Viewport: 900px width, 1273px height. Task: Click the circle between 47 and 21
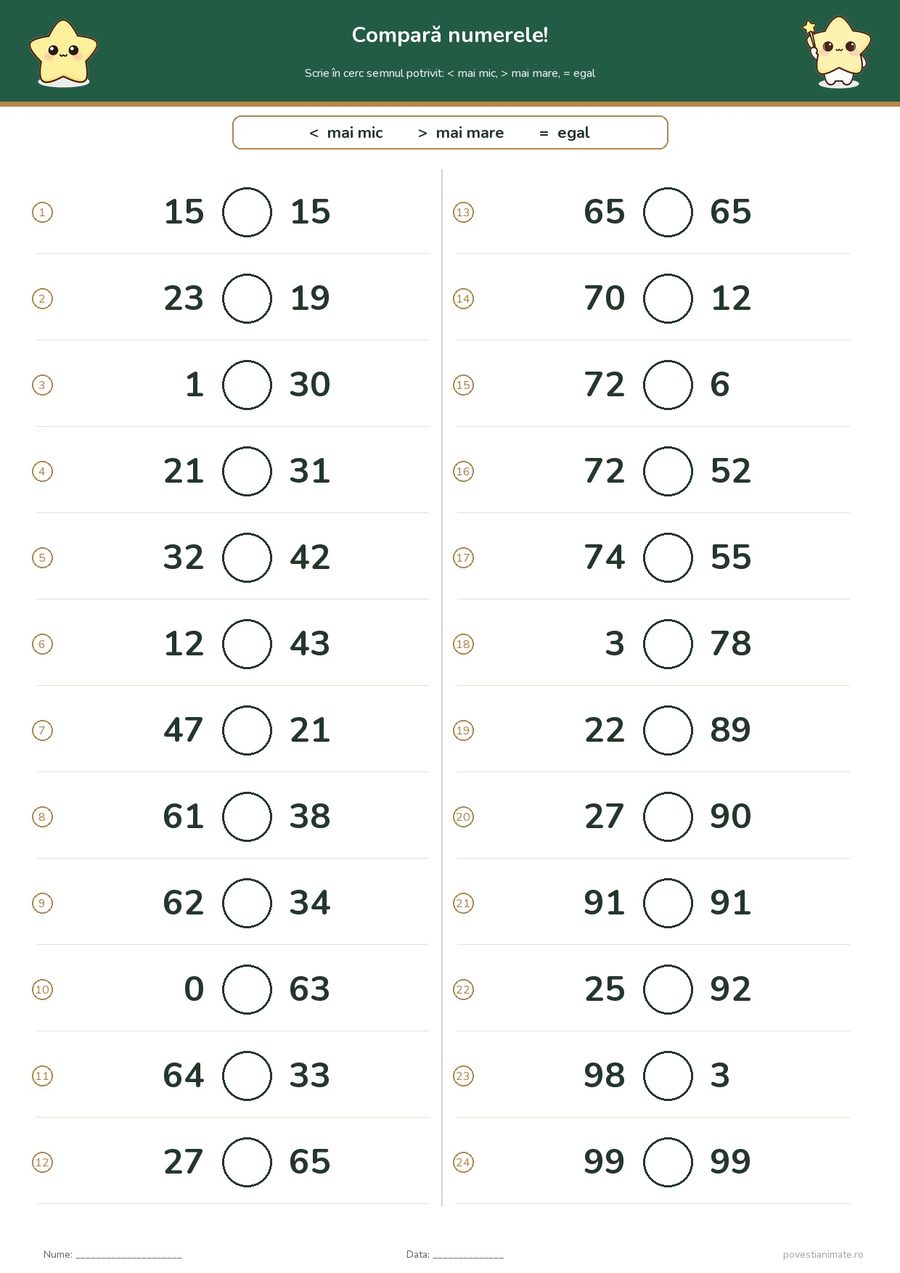point(247,730)
